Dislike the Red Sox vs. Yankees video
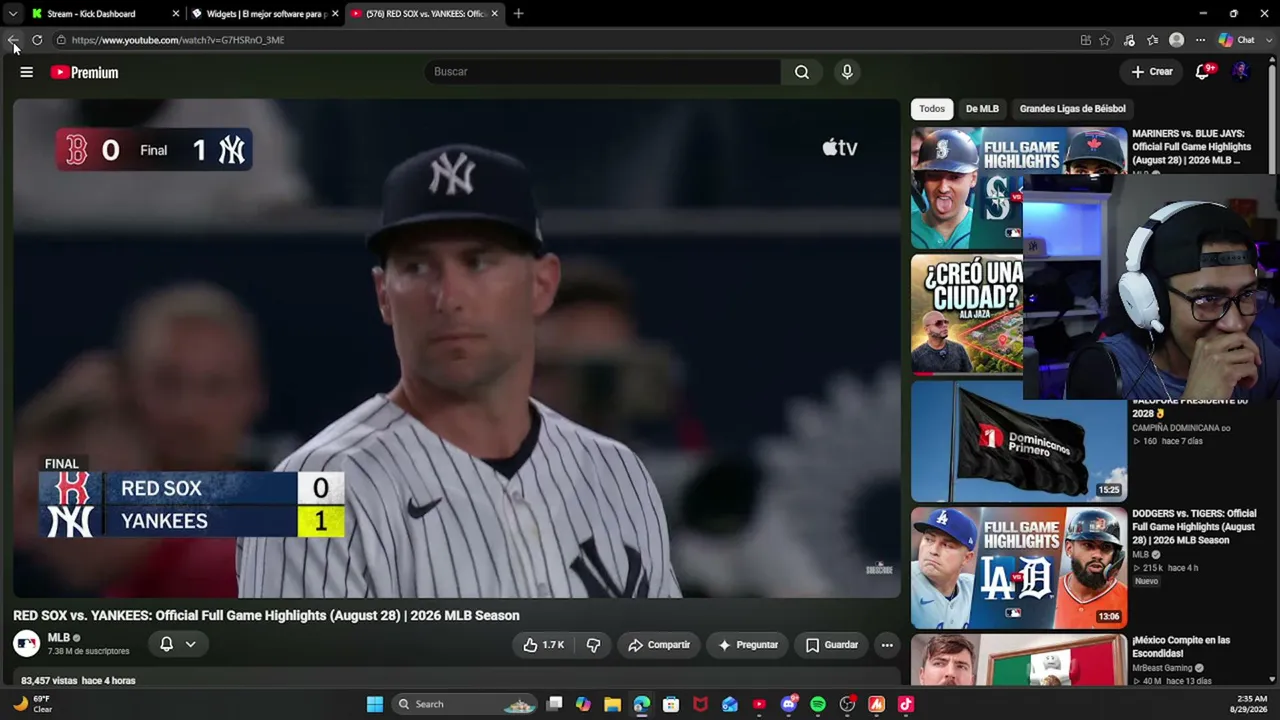Screen dimensions: 1280x720 [x=593, y=645]
